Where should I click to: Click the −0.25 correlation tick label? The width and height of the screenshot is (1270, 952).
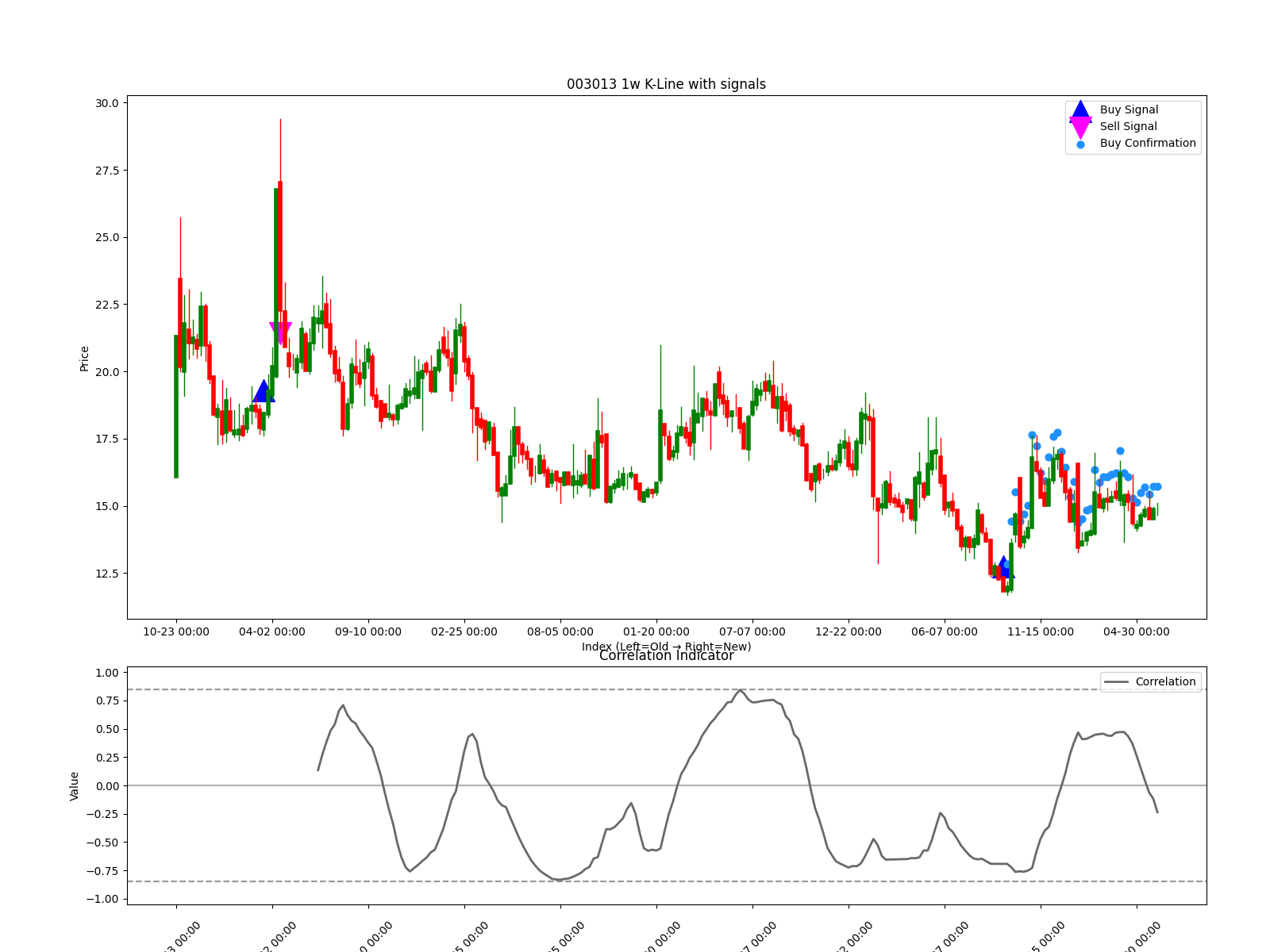(102, 814)
